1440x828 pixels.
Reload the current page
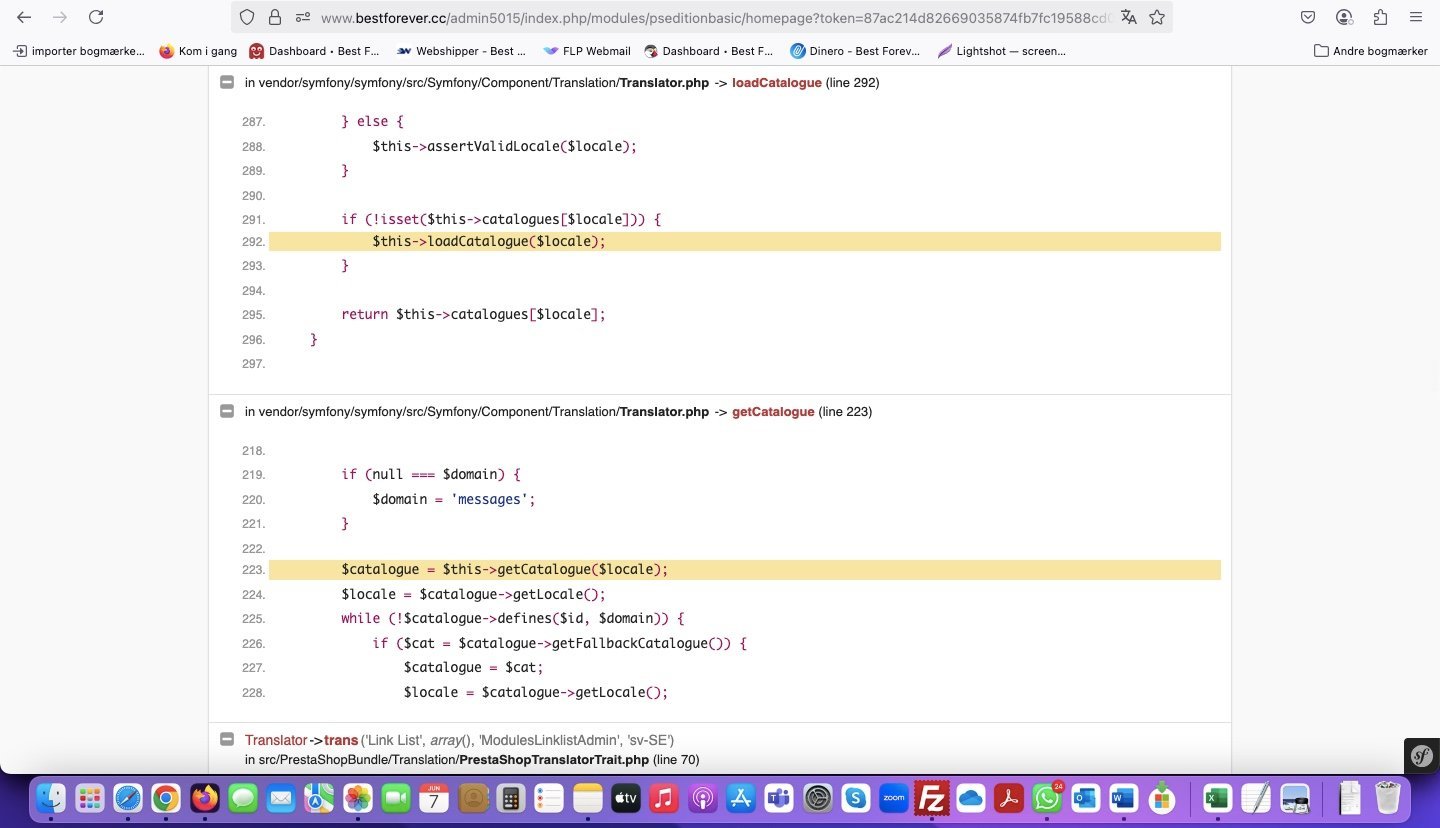(x=96, y=17)
